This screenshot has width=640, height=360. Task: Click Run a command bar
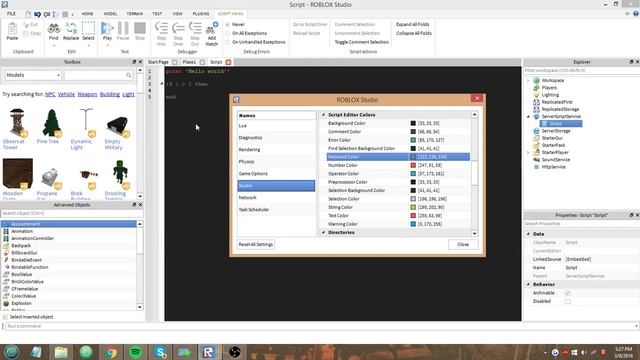320,326
